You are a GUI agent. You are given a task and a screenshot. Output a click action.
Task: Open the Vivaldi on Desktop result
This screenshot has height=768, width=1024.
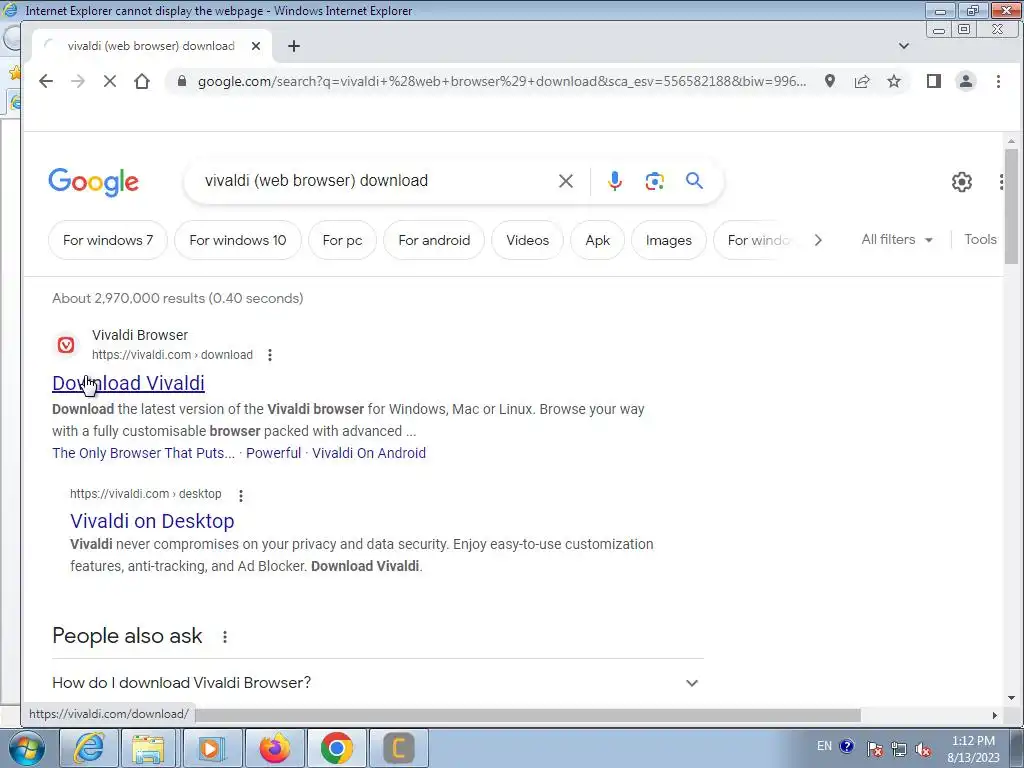pyautogui.click(x=152, y=521)
